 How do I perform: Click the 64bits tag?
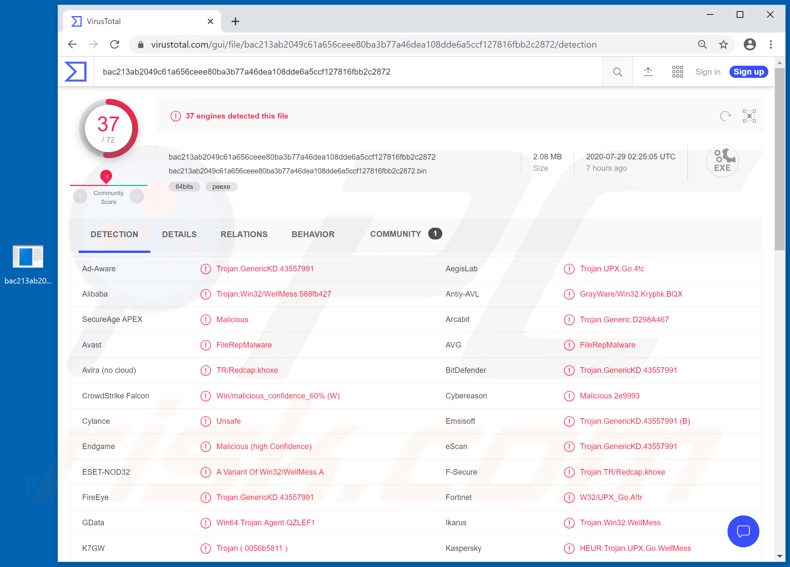coord(184,186)
